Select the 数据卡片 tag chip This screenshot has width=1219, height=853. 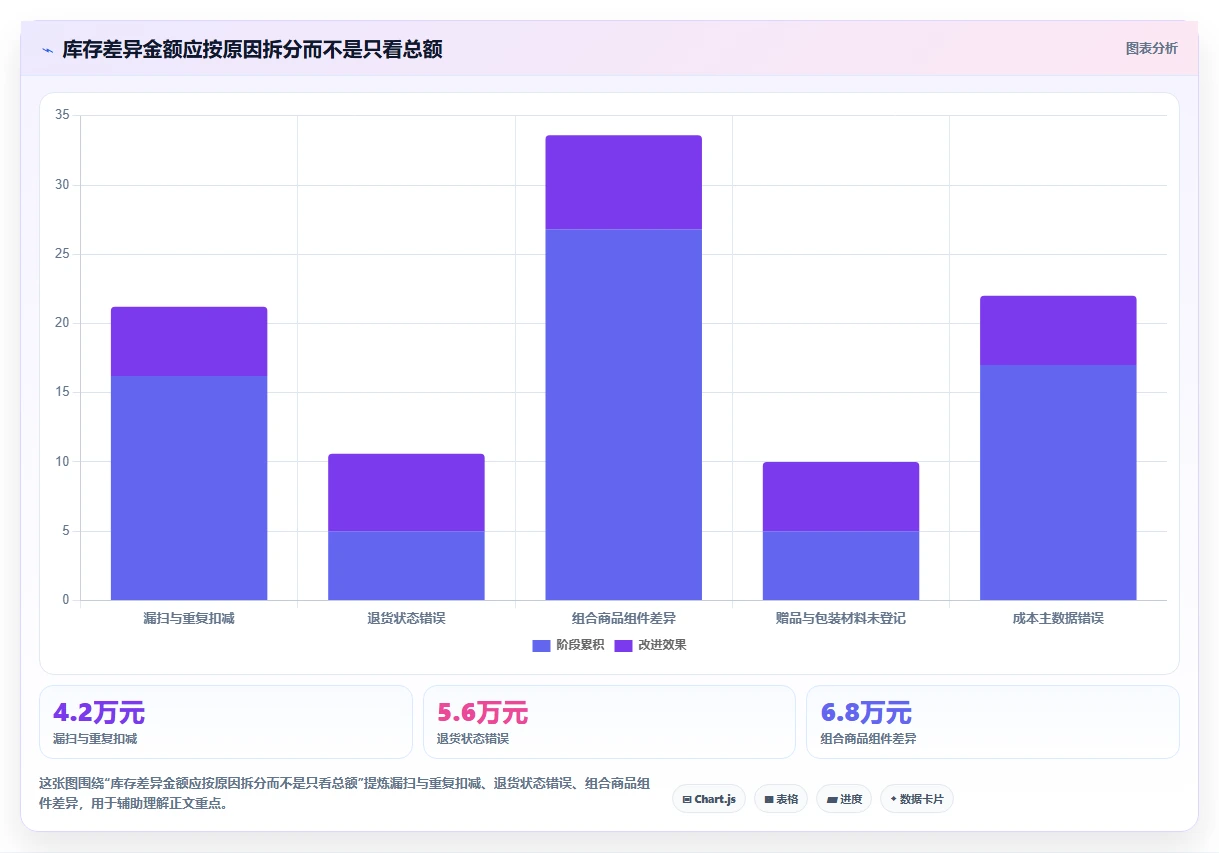click(917, 799)
